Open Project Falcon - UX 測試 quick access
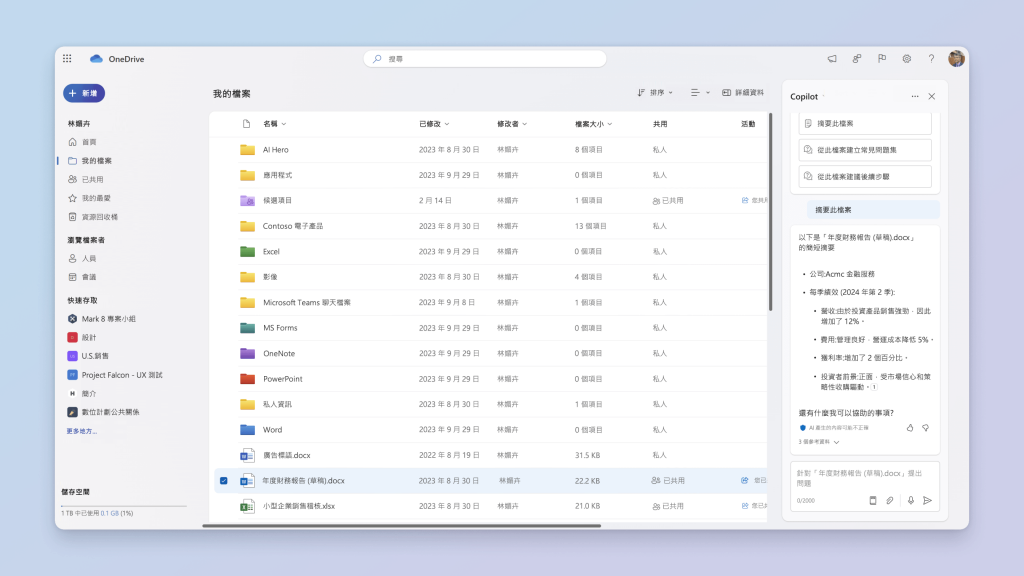 tap(115, 375)
